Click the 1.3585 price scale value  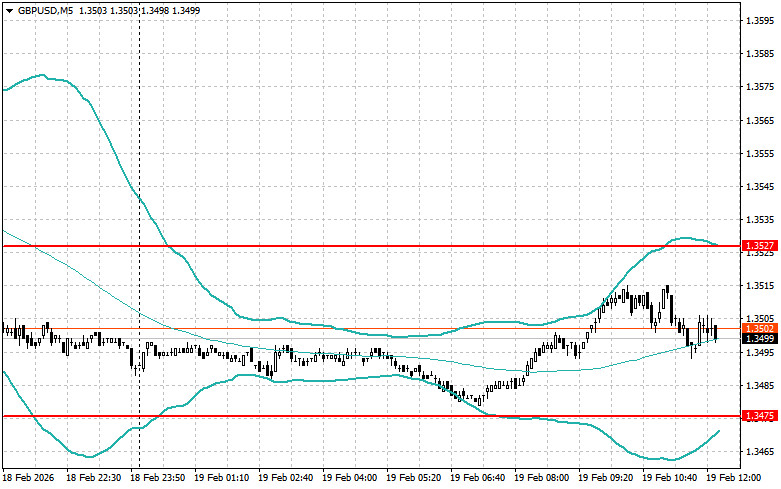(x=760, y=54)
